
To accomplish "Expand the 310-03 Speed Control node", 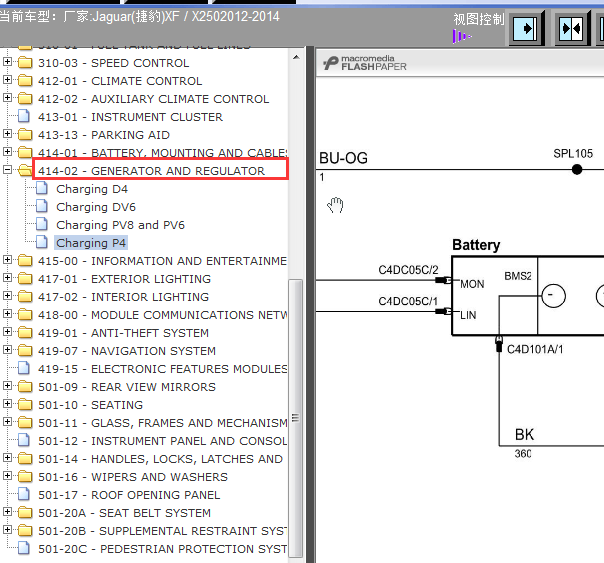I will pos(7,62).
